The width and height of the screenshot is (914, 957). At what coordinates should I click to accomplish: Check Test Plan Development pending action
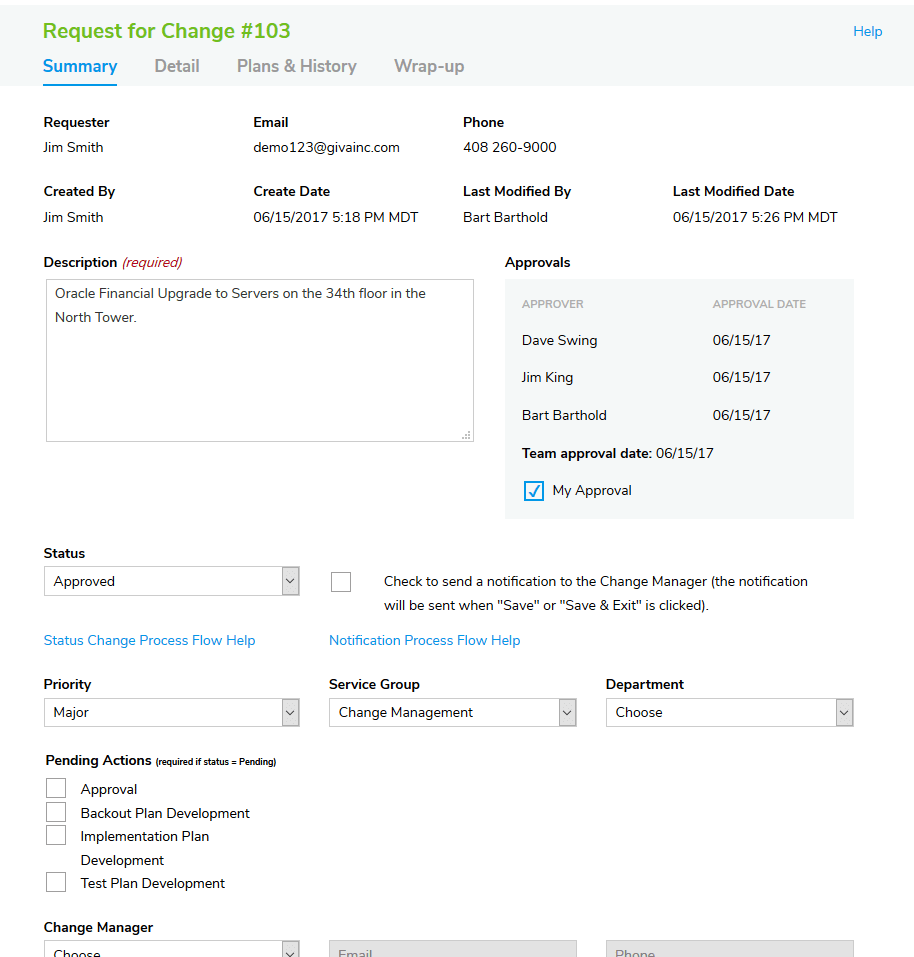pos(56,881)
